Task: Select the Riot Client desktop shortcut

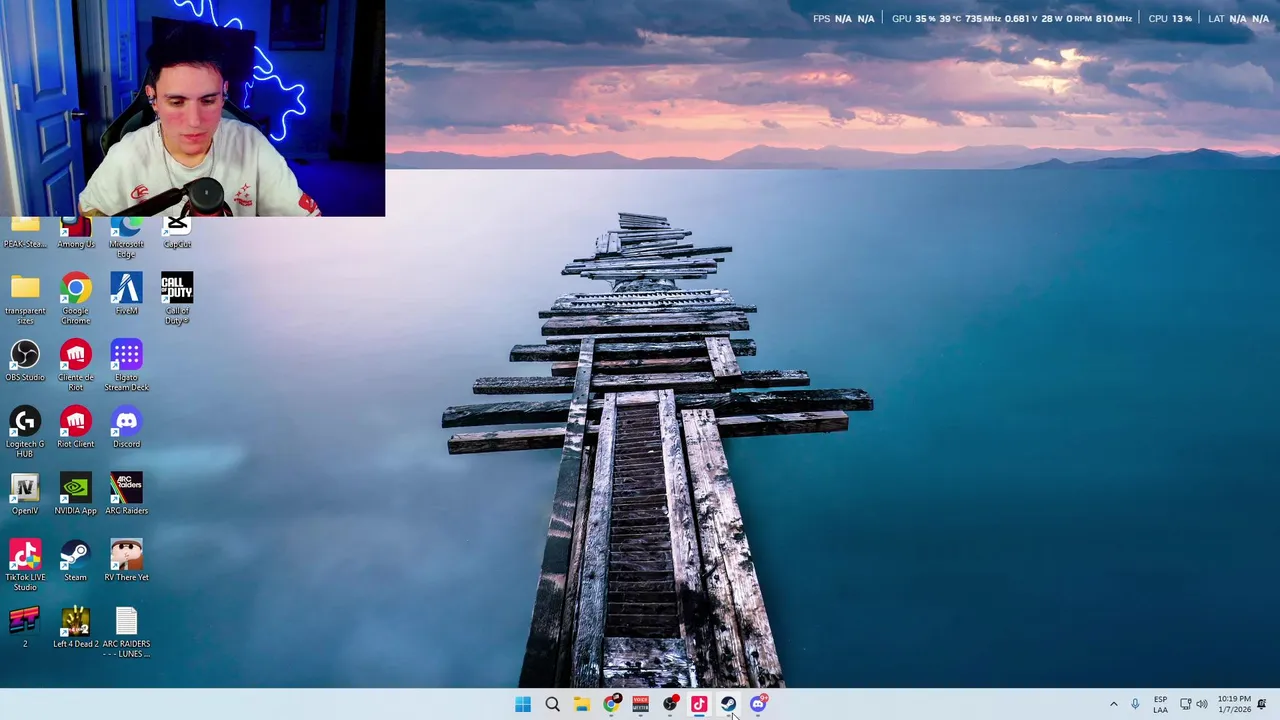Action: [76, 427]
